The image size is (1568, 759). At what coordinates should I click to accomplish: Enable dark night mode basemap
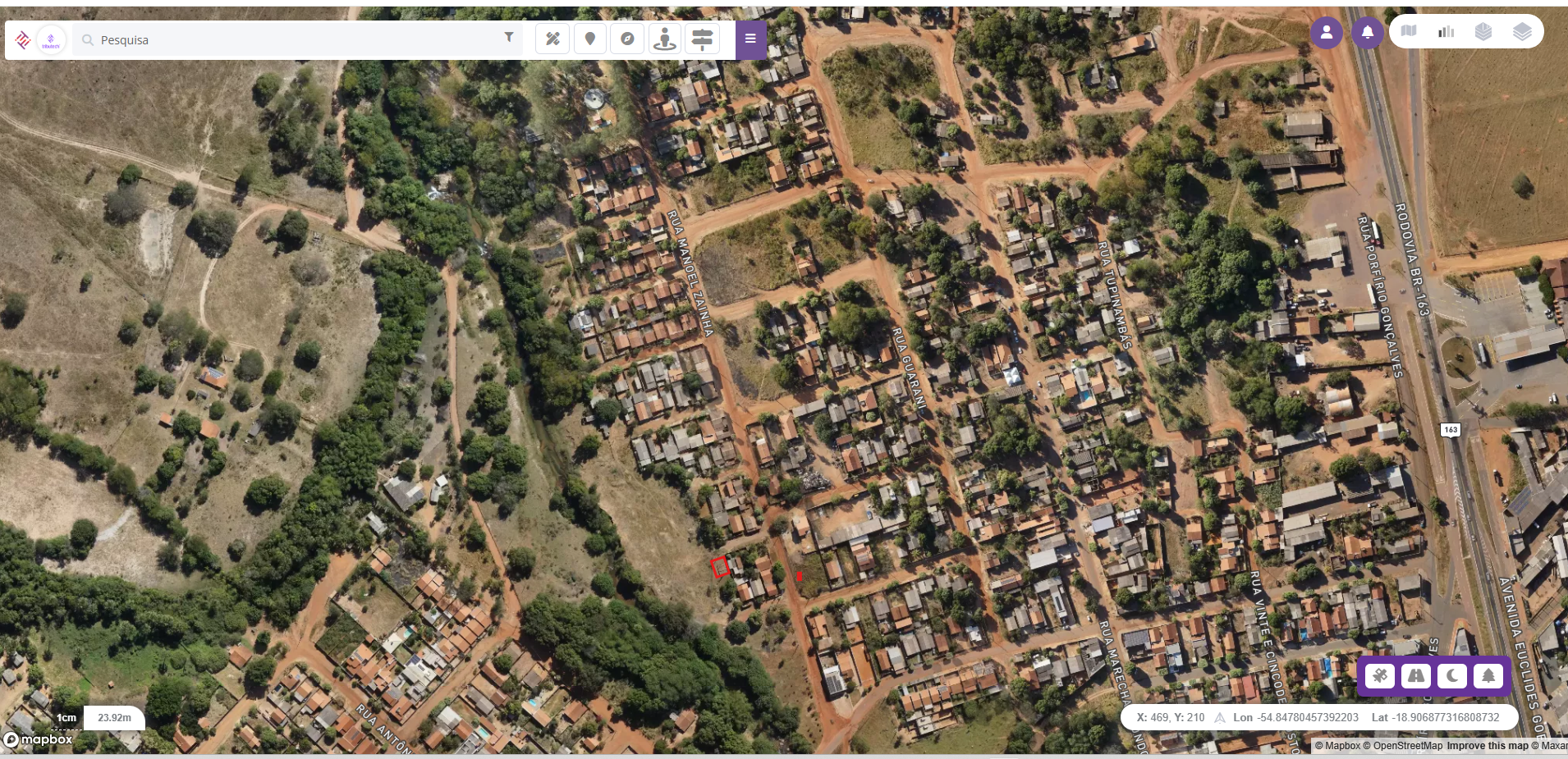pos(1452,676)
